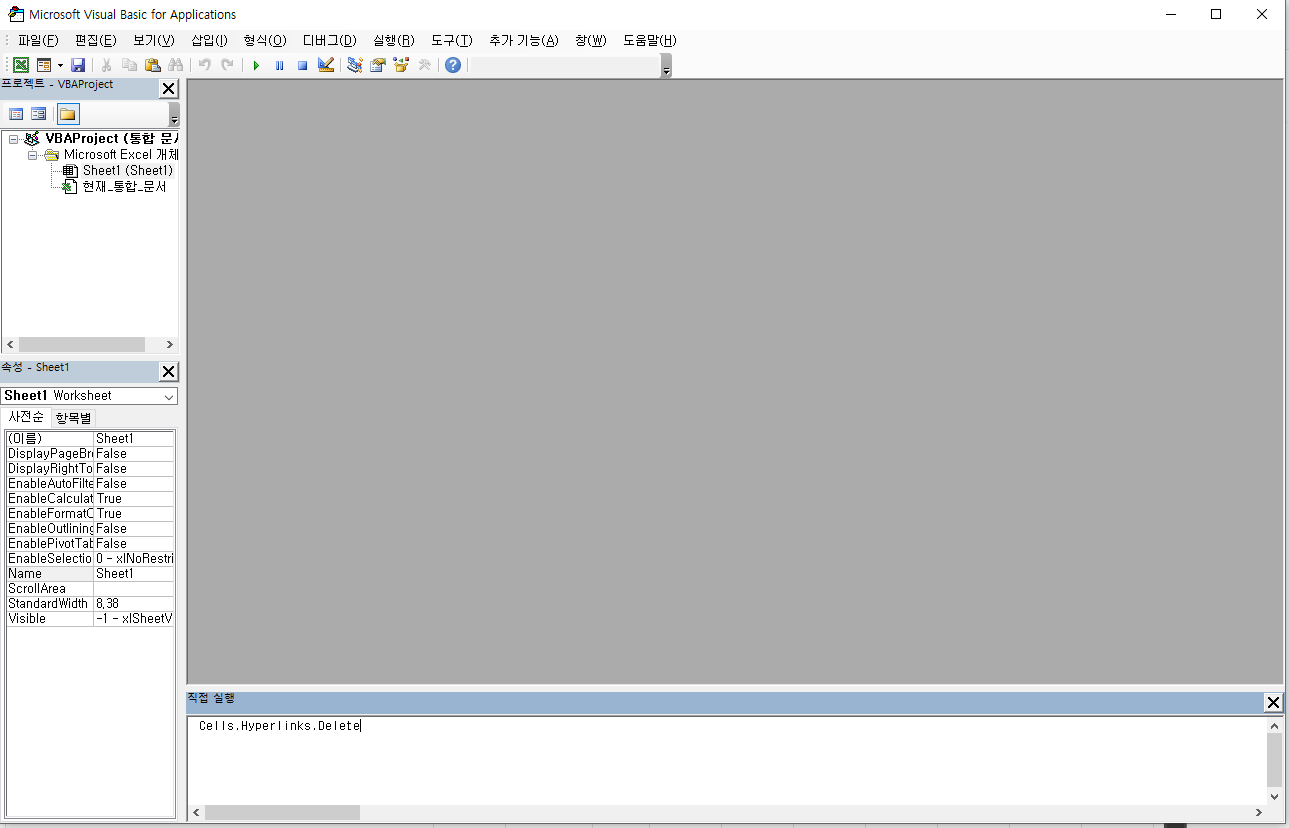The height and width of the screenshot is (828, 1289).
Task: Click project pane horizontal scrollbar left arrow
Action: pos(9,344)
